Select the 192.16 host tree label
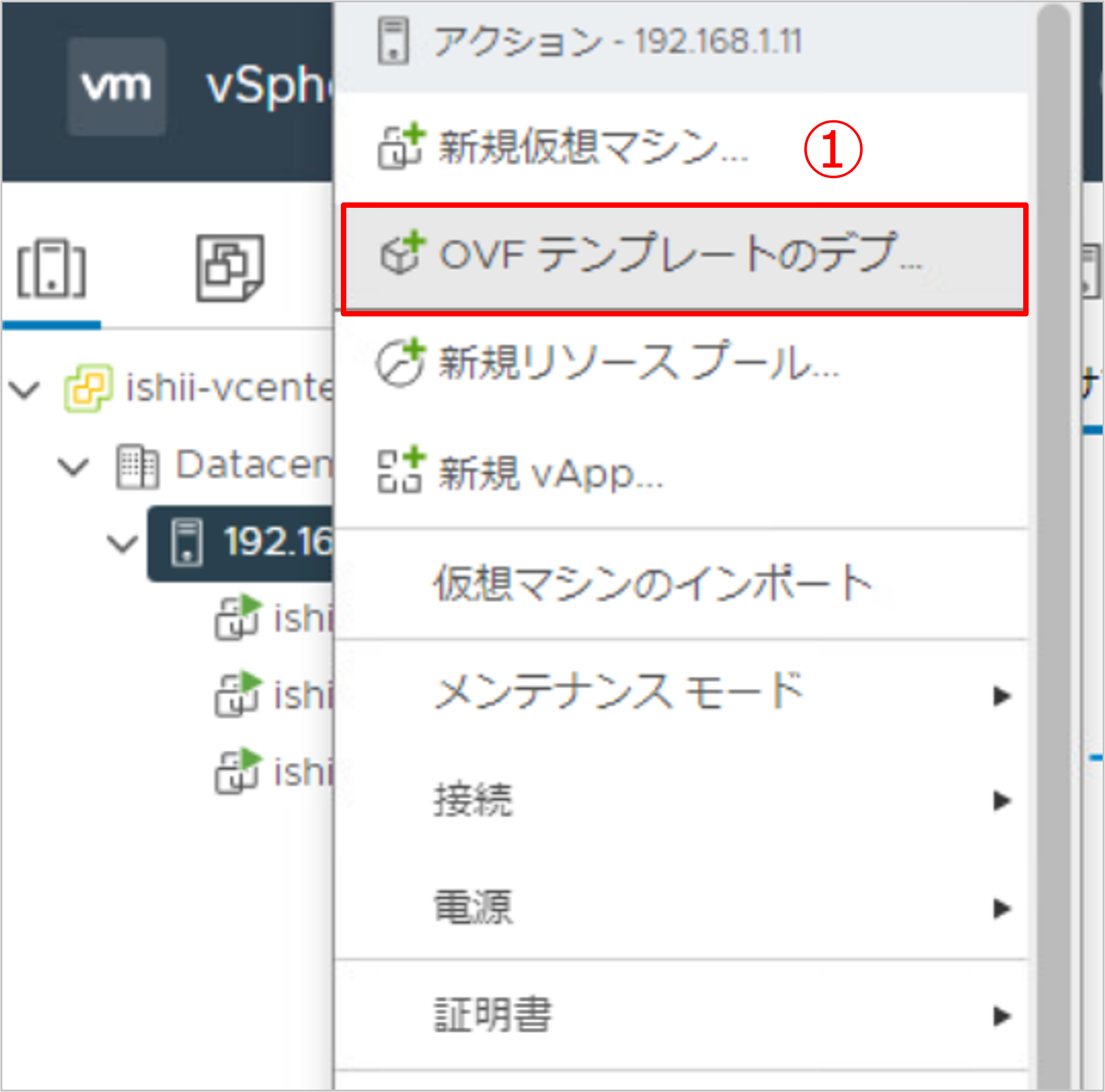 (279, 542)
